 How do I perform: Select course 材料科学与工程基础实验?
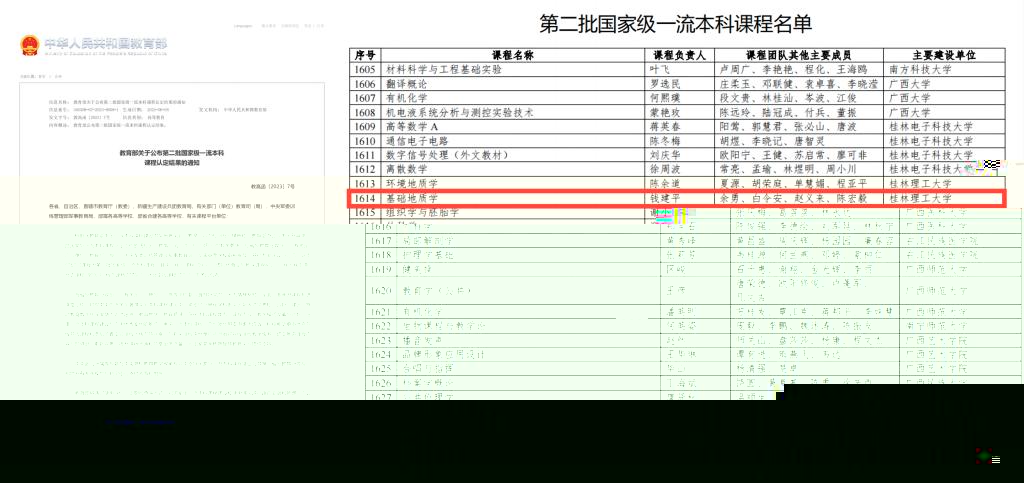443,69
